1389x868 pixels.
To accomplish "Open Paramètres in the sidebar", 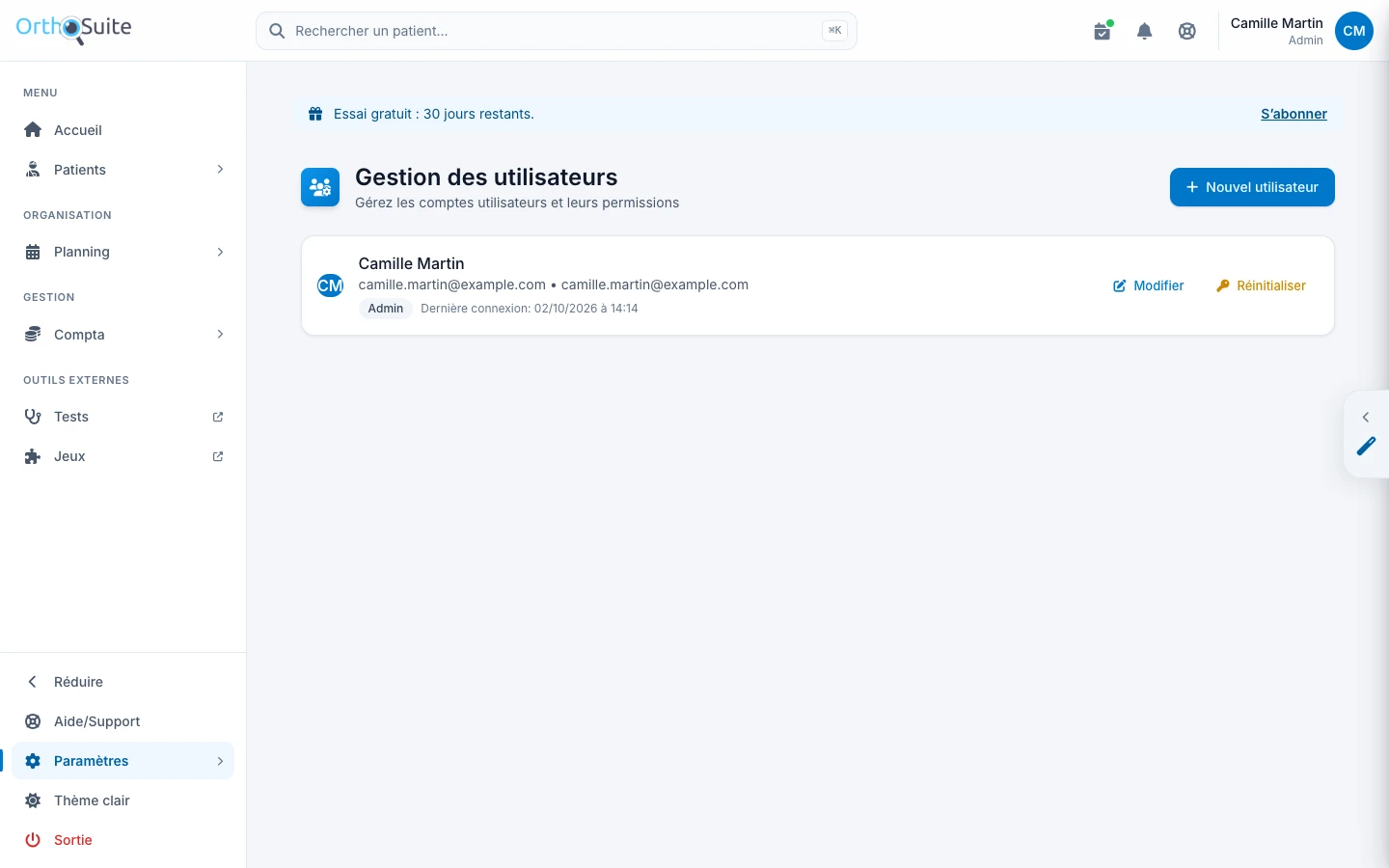I will click(x=123, y=761).
